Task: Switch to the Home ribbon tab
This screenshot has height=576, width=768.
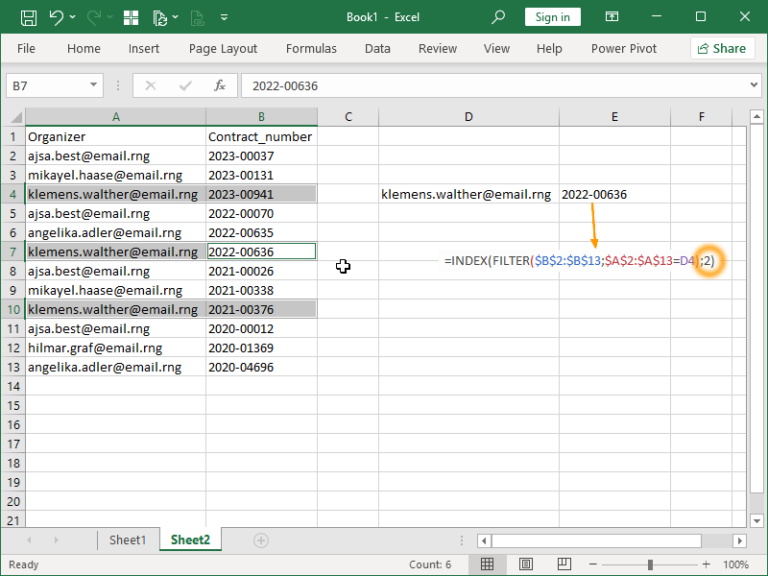Action: click(x=84, y=48)
